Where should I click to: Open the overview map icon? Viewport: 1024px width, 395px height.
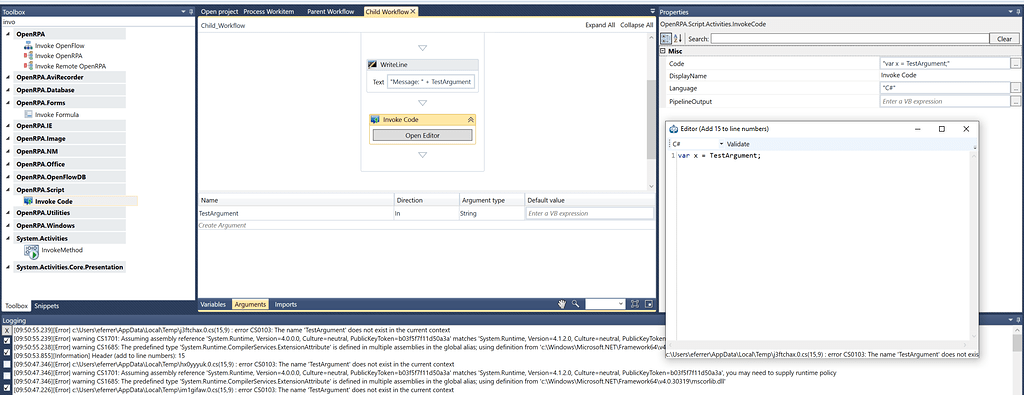(648, 304)
